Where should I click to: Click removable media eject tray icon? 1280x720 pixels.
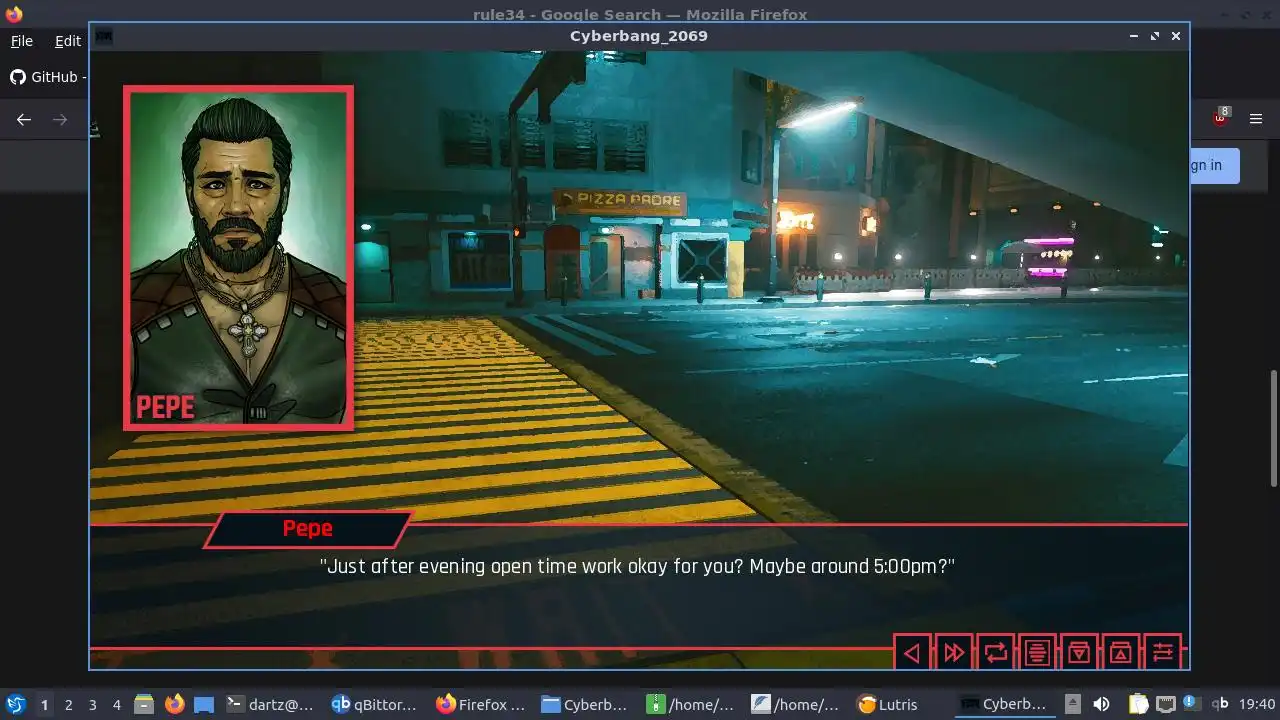point(1072,704)
